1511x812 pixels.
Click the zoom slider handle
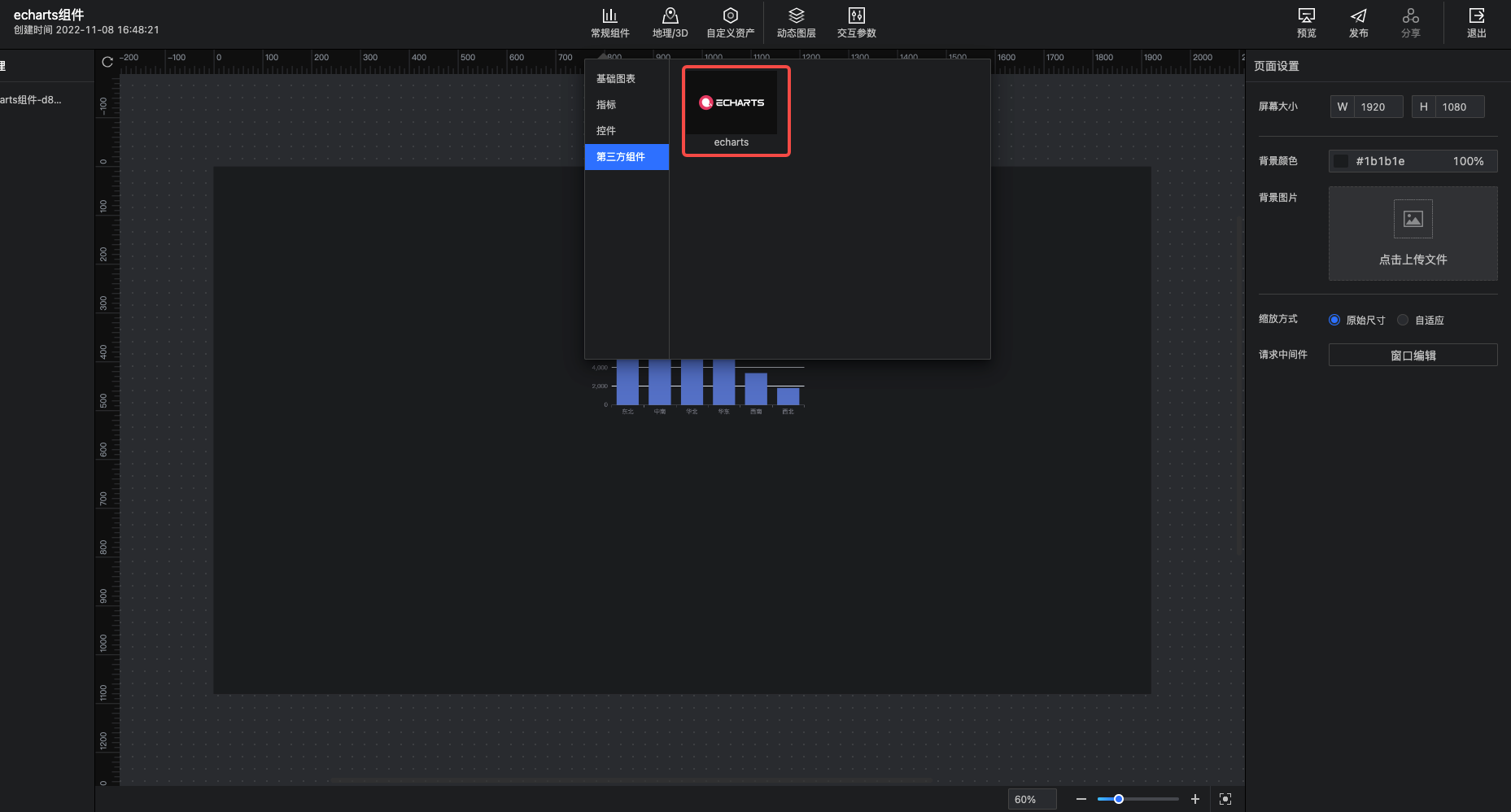(x=1119, y=799)
